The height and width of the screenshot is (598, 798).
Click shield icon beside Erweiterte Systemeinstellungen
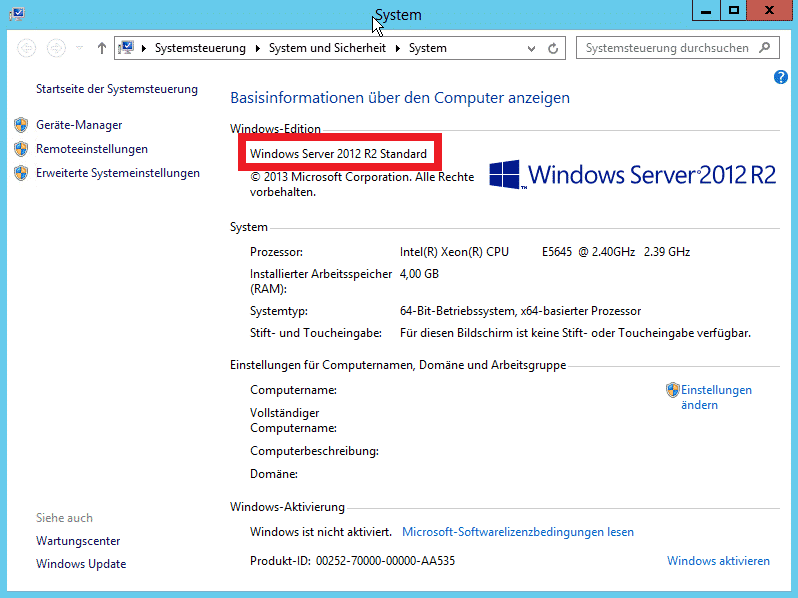coord(21,173)
